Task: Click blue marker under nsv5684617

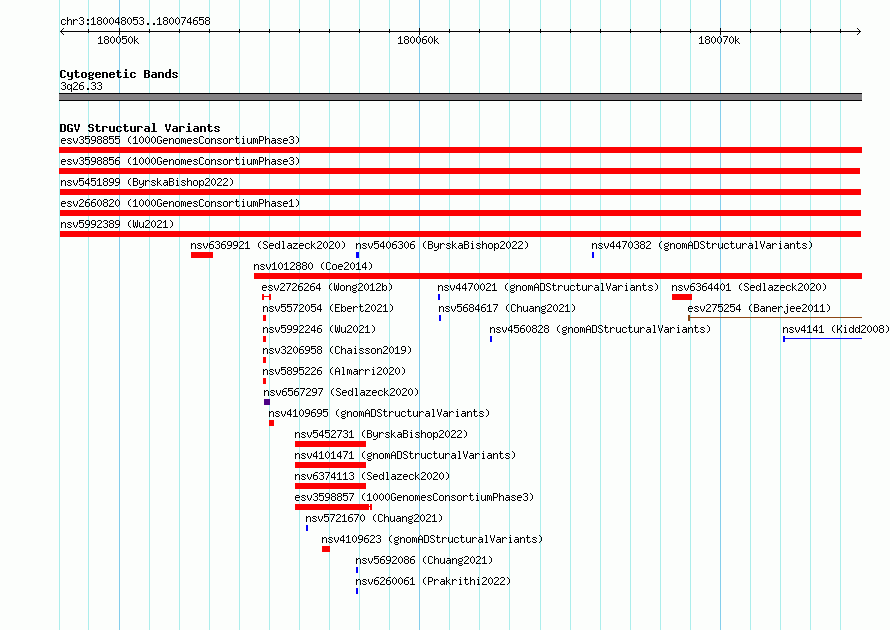Action: (x=440, y=318)
